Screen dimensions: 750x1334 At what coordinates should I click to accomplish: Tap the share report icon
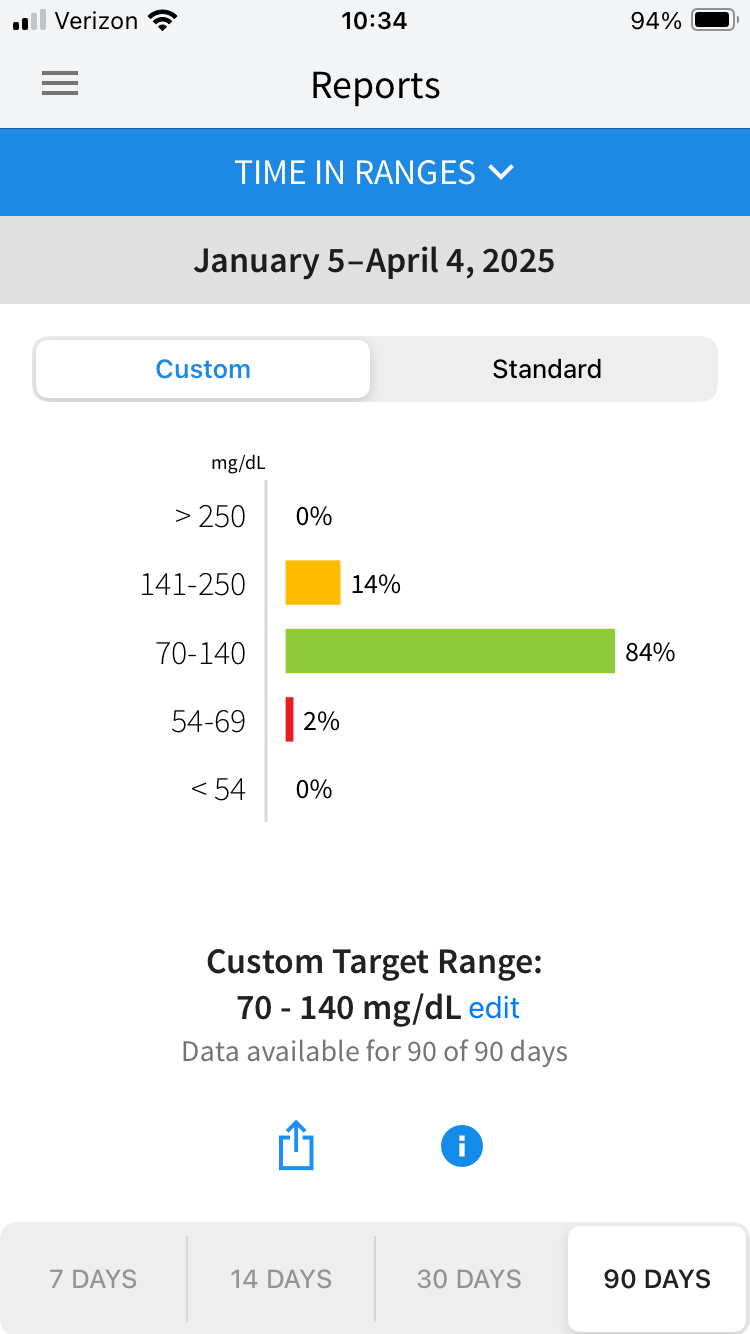point(296,1145)
